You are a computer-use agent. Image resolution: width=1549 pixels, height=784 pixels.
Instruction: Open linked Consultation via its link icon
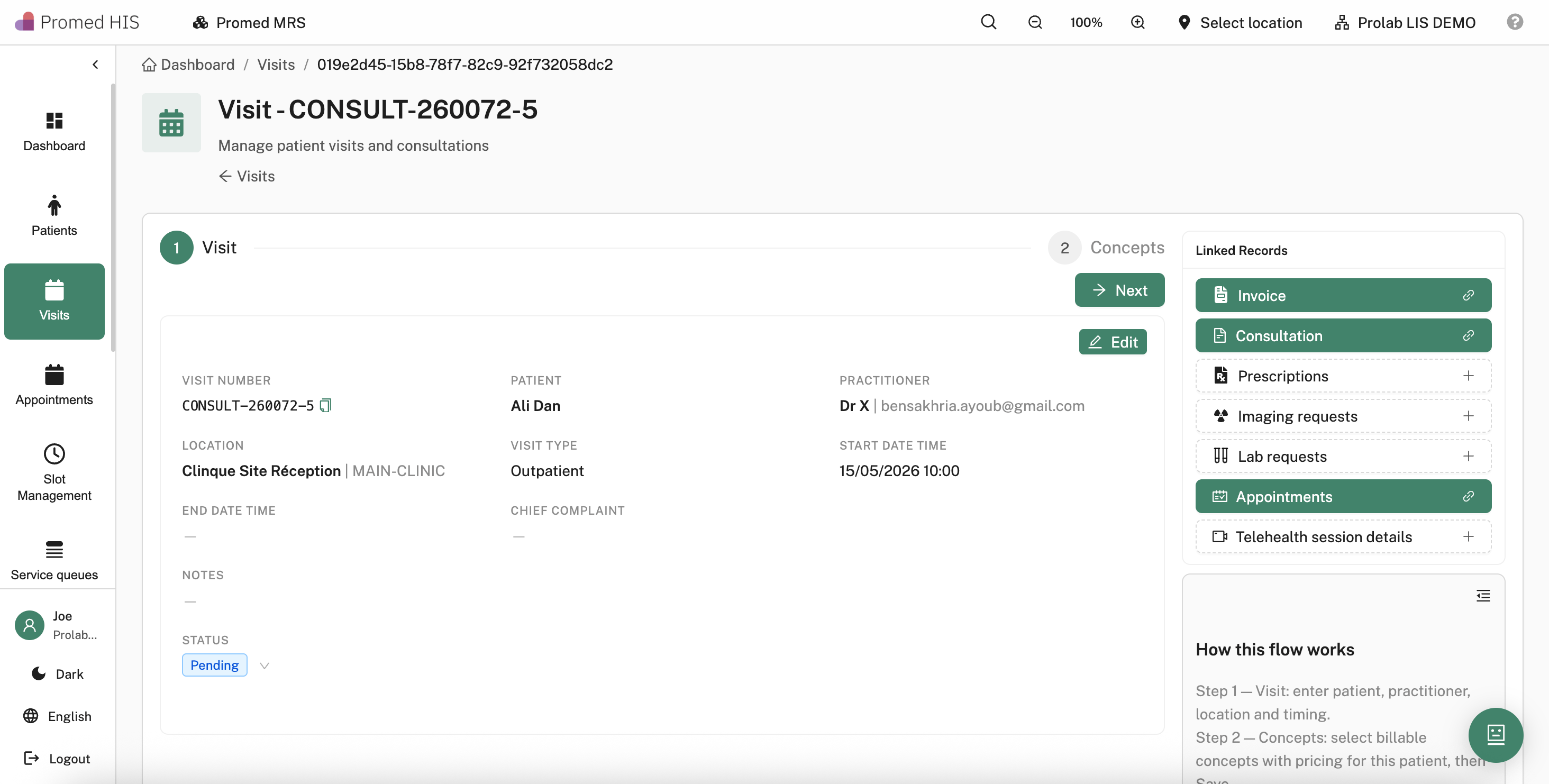point(1468,335)
